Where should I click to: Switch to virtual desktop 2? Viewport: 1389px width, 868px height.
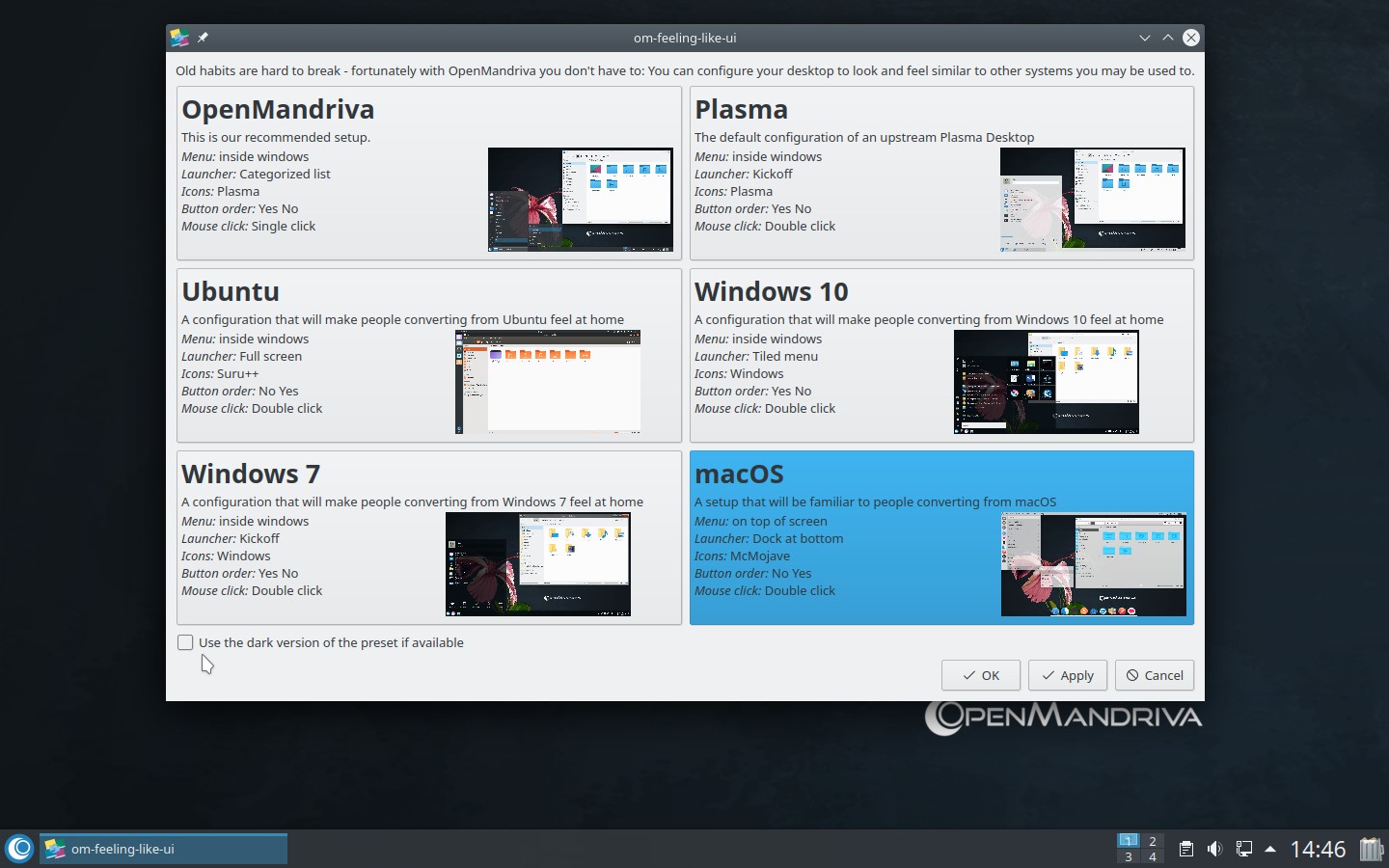[1153, 841]
